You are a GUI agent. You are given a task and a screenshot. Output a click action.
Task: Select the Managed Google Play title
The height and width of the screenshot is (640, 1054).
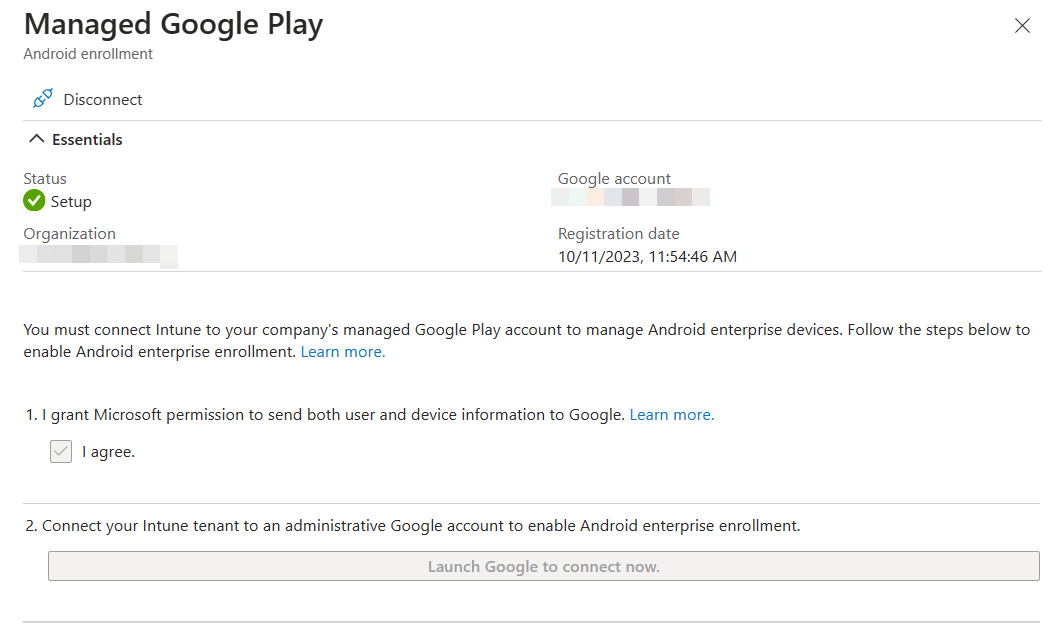click(x=172, y=23)
